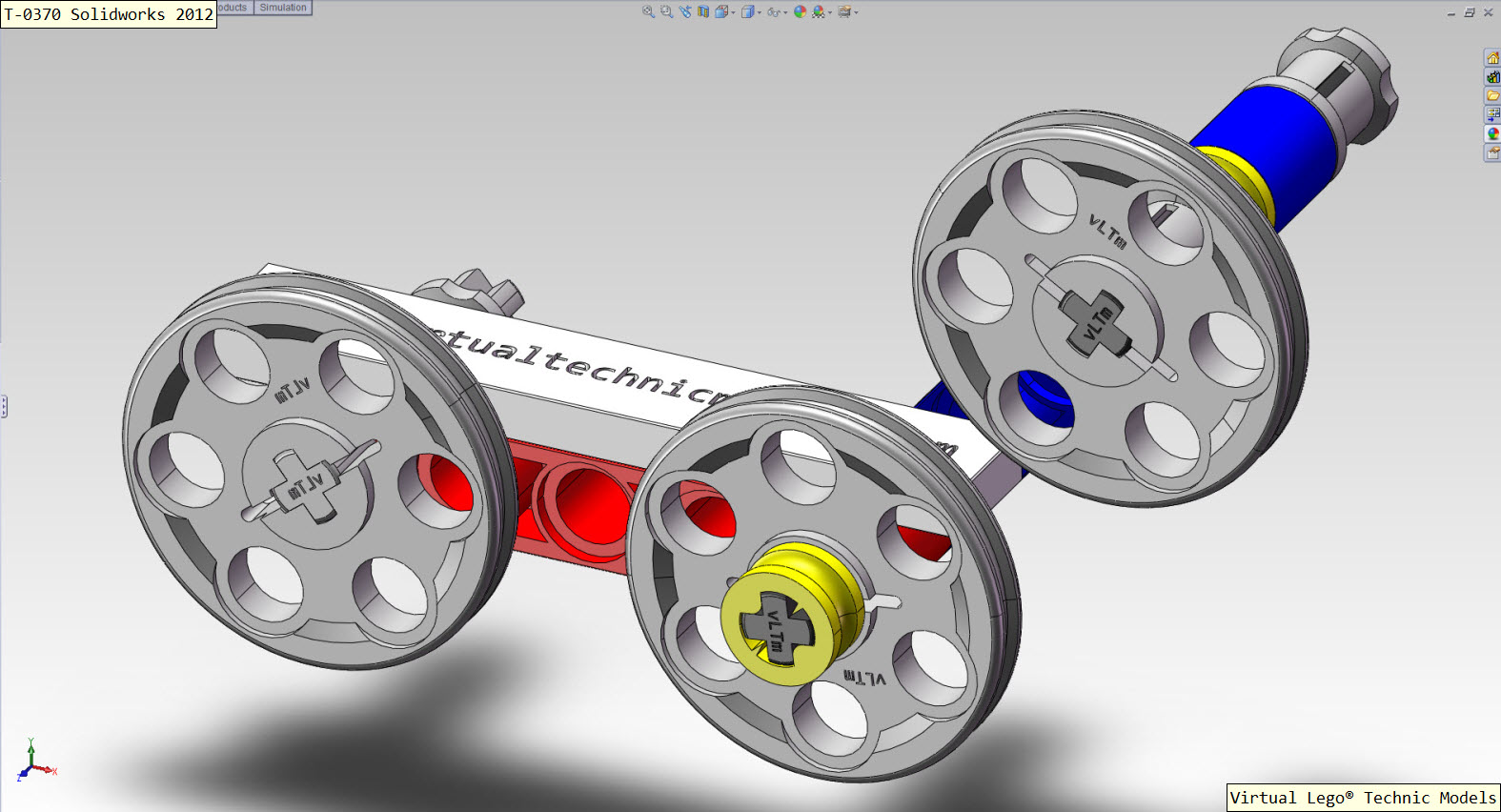
Task: Open the View Orientation cube icon
Action: click(721, 11)
